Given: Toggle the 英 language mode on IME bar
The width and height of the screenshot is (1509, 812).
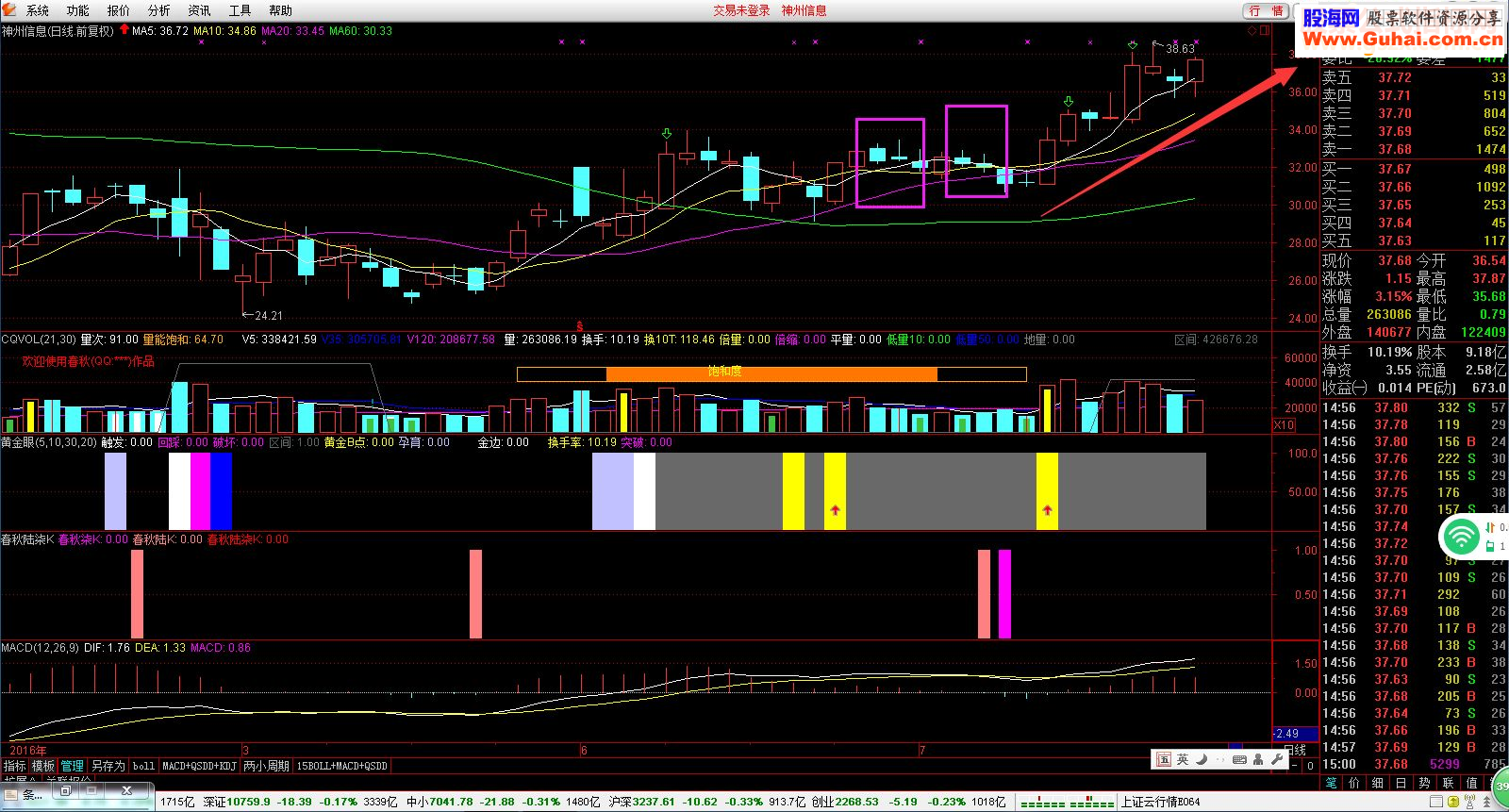Looking at the screenshot, I should 1183,759.
